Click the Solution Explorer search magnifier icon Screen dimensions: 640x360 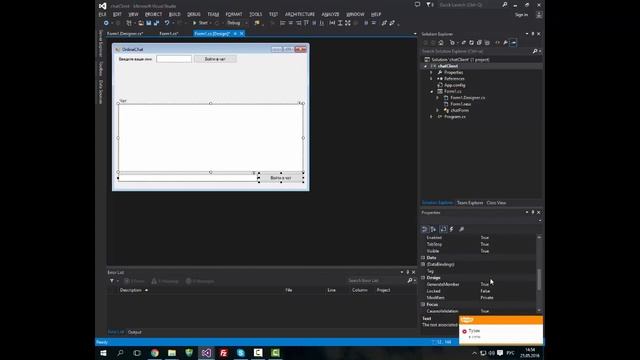tap(535, 51)
